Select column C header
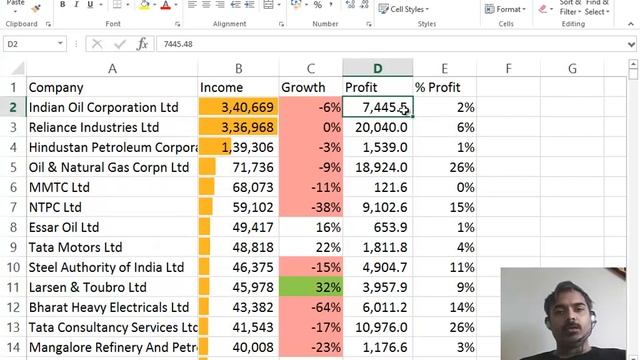Image resolution: width=640 pixels, height=360 pixels. 311,69
